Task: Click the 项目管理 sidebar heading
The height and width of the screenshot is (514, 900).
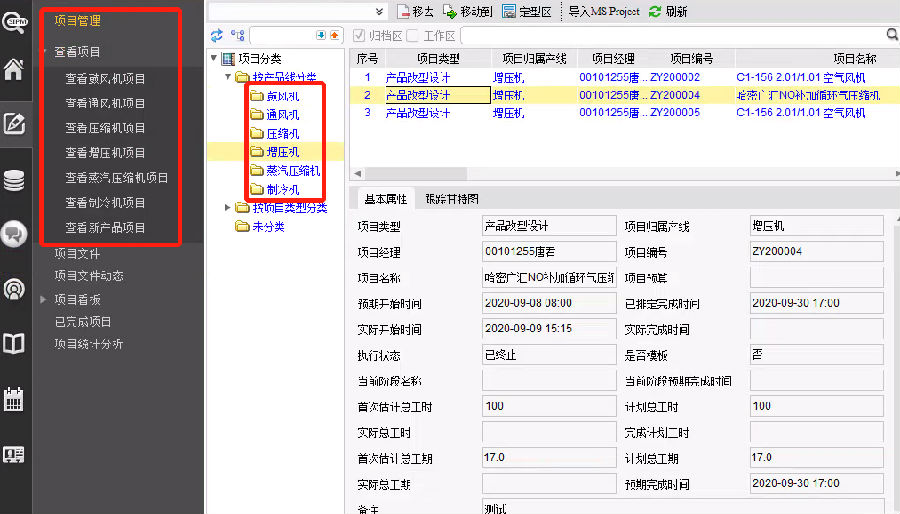Action: [x=77, y=21]
